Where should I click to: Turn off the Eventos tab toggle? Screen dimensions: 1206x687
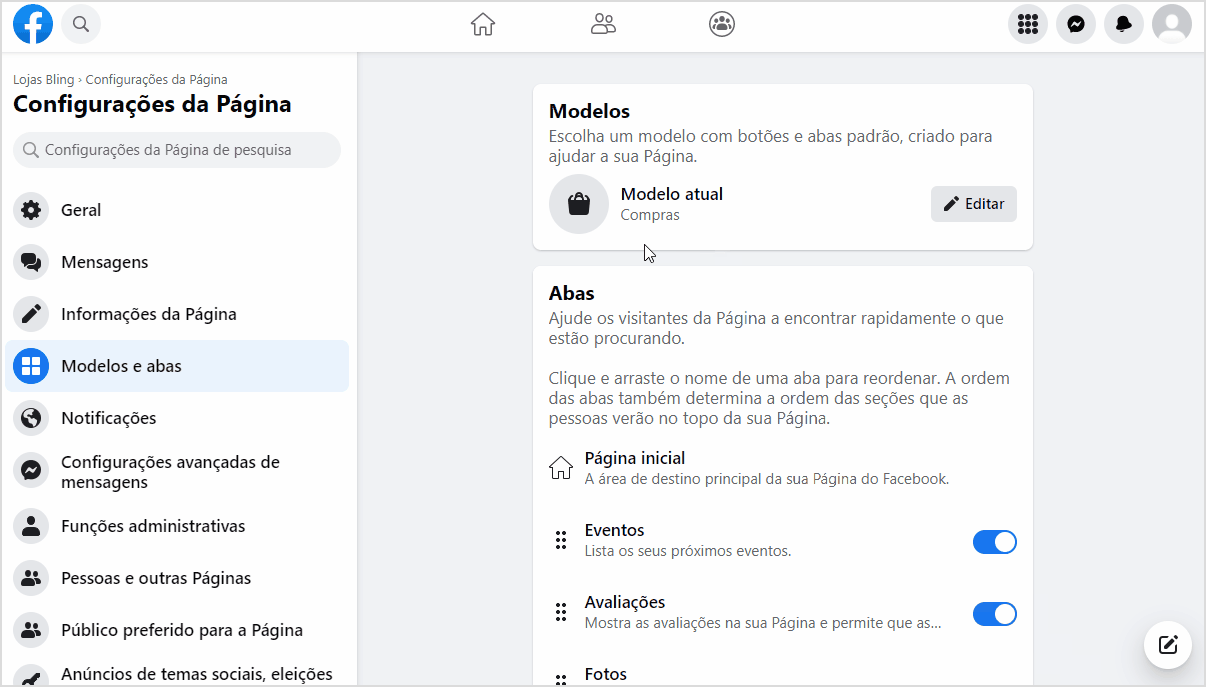pyautogui.click(x=995, y=542)
